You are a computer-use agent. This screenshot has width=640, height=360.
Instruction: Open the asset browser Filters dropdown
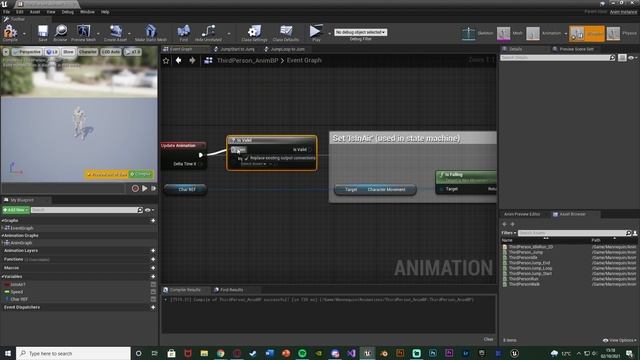tap(509, 233)
